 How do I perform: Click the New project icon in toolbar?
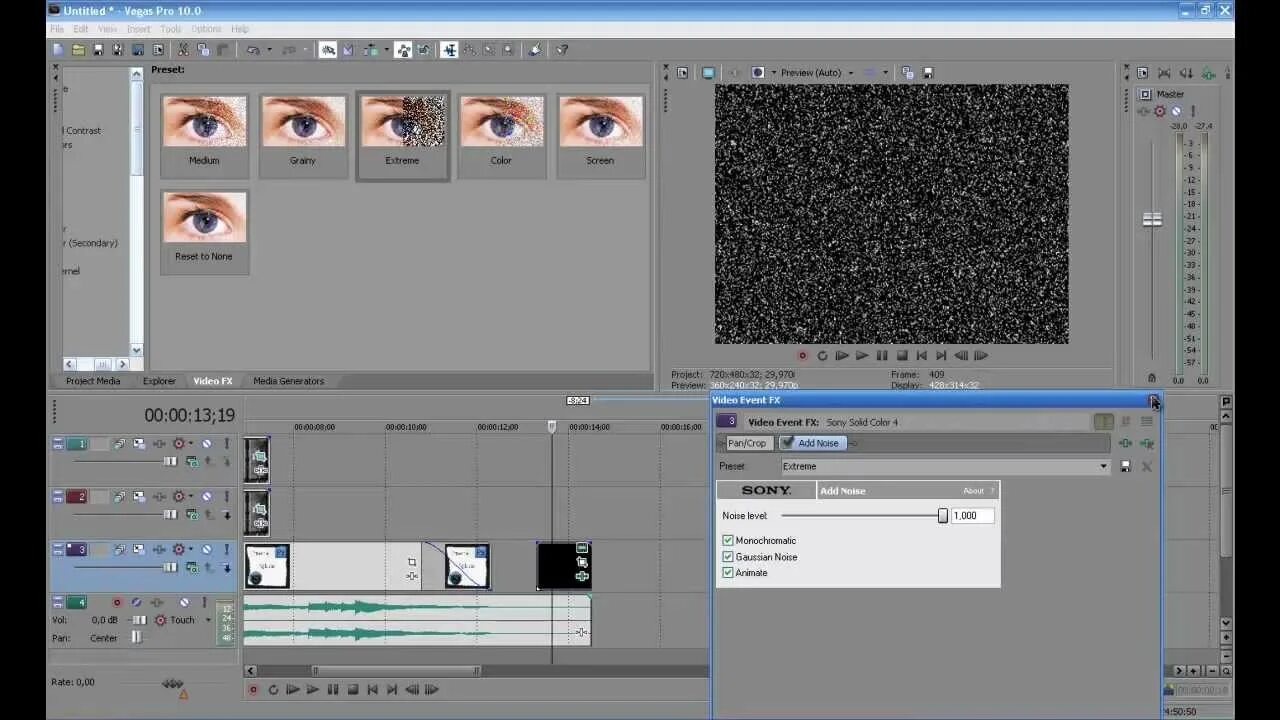57,49
